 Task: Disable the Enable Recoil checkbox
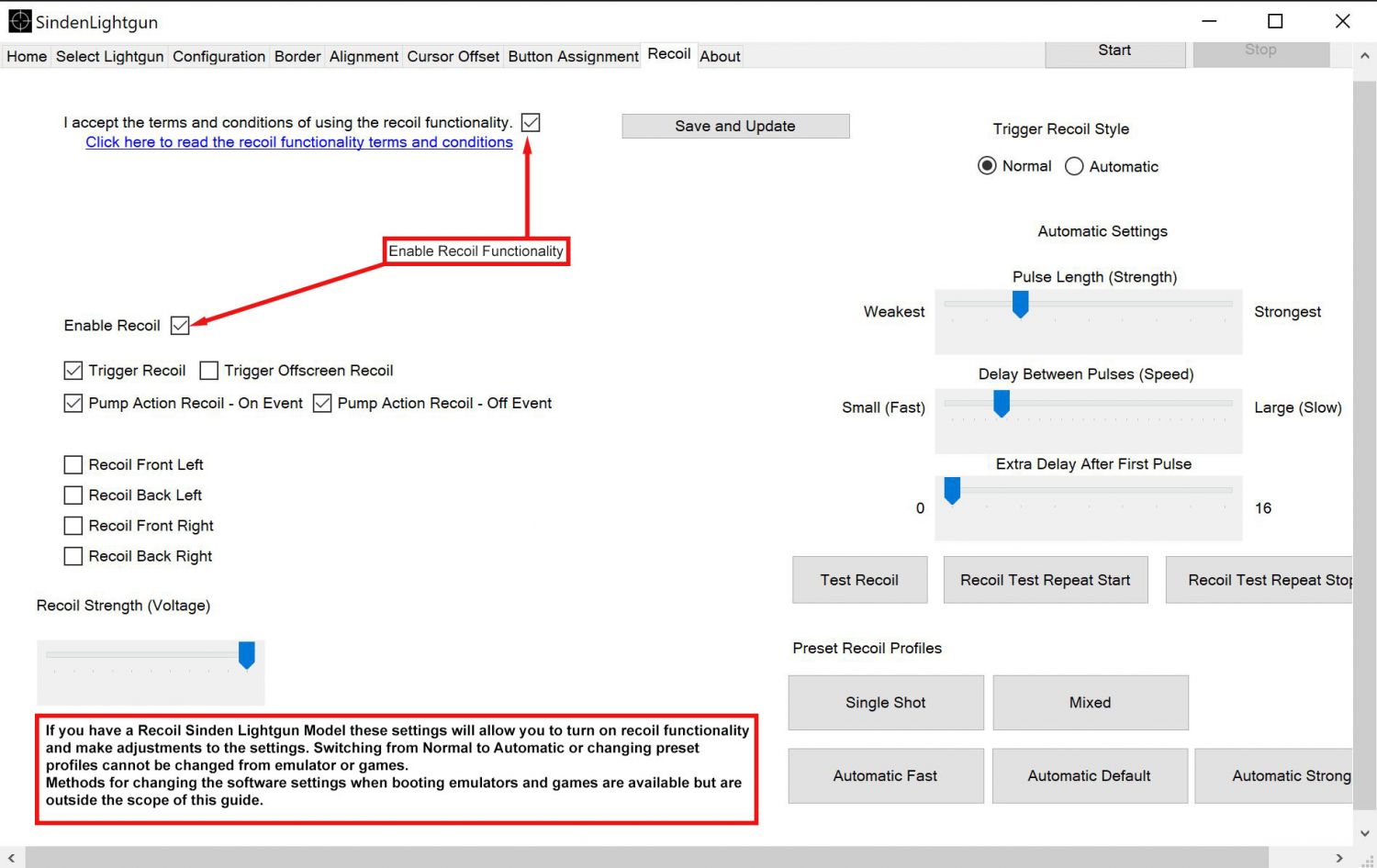180,326
